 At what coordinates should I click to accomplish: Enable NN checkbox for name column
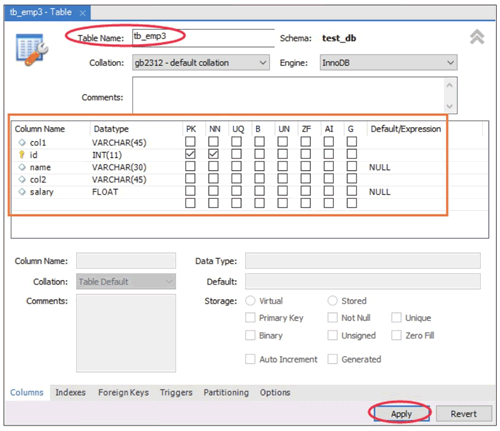point(213,166)
